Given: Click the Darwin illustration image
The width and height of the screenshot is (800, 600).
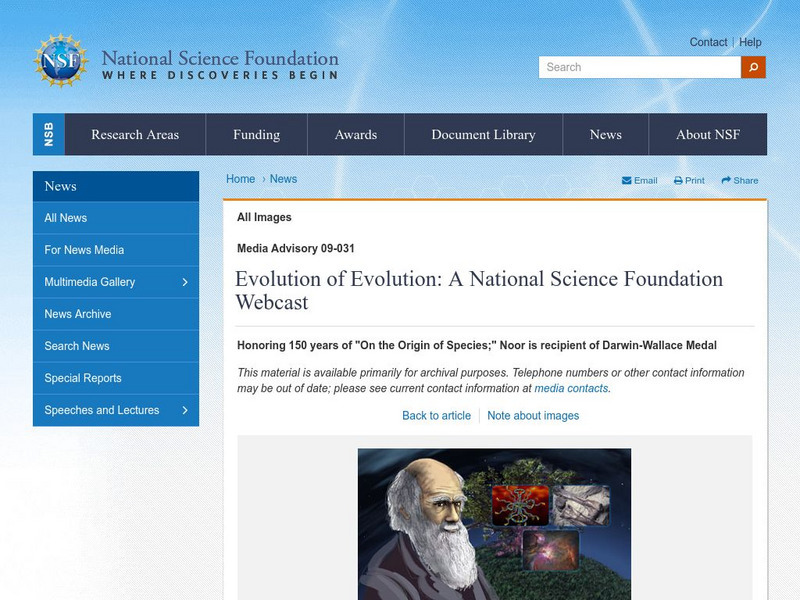Looking at the screenshot, I should tap(494, 523).
